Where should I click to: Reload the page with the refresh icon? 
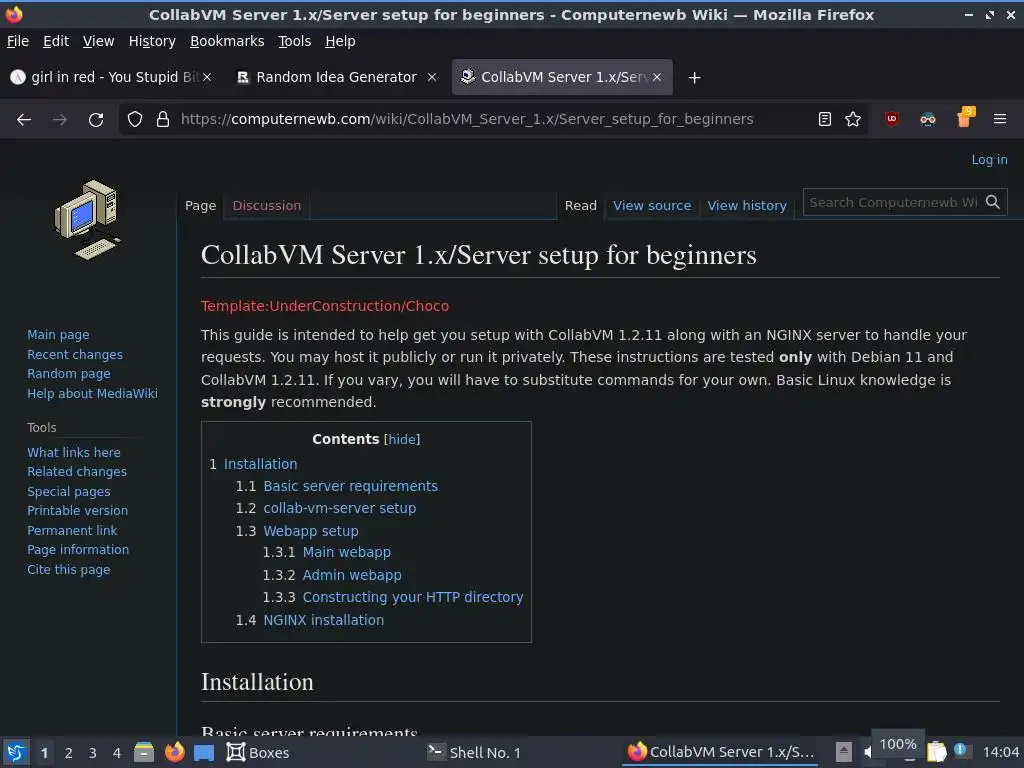(x=96, y=120)
